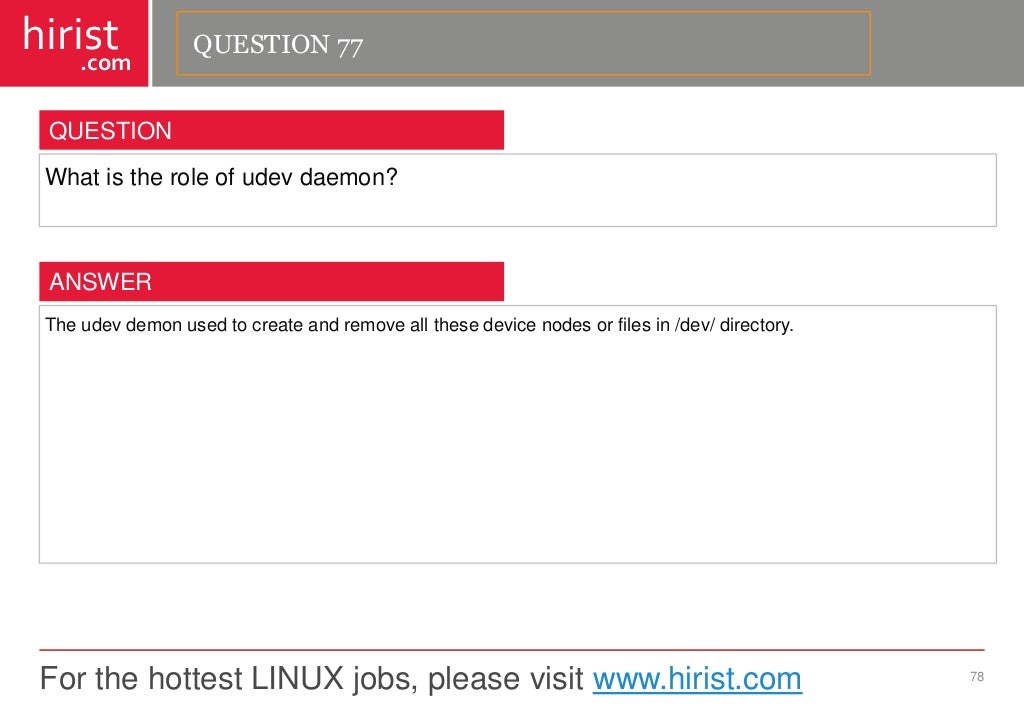Click the red divider line above the footer

coord(511,650)
